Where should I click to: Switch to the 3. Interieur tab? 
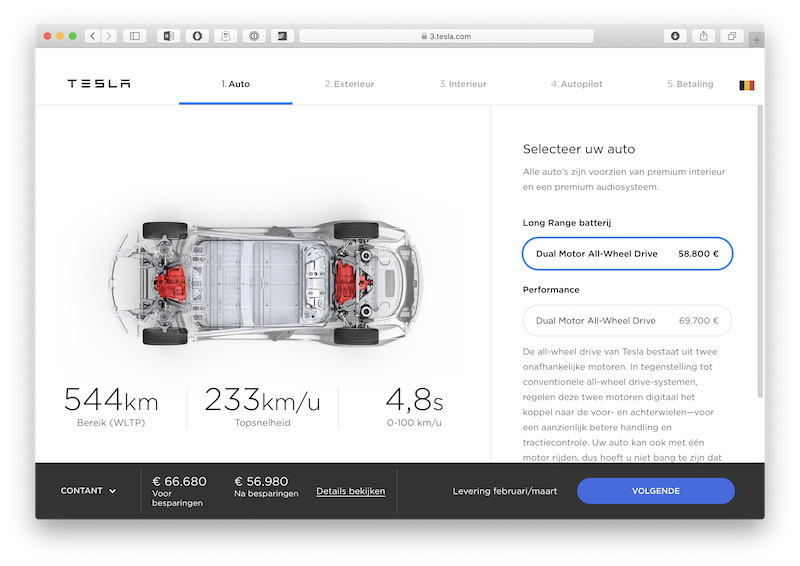[463, 84]
